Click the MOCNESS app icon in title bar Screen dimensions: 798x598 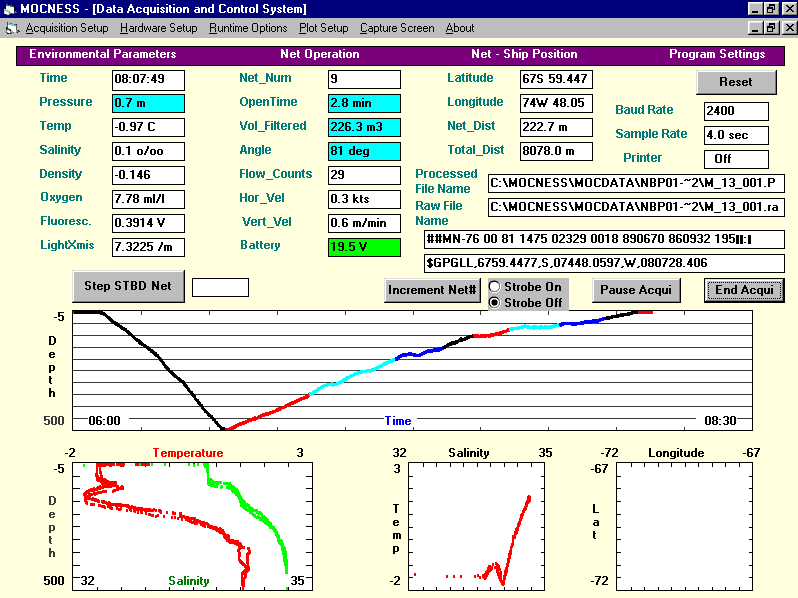click(10, 9)
